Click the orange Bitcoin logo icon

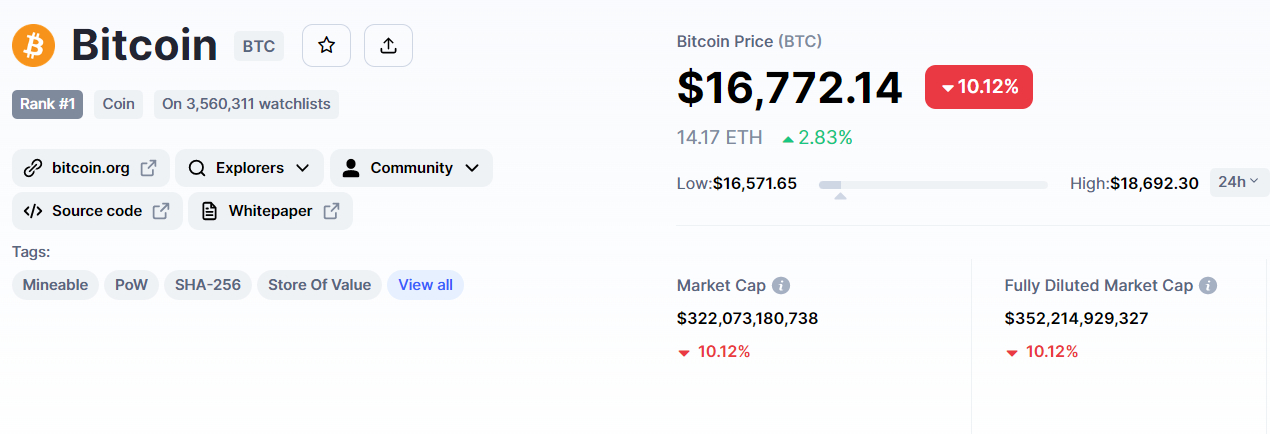33,45
